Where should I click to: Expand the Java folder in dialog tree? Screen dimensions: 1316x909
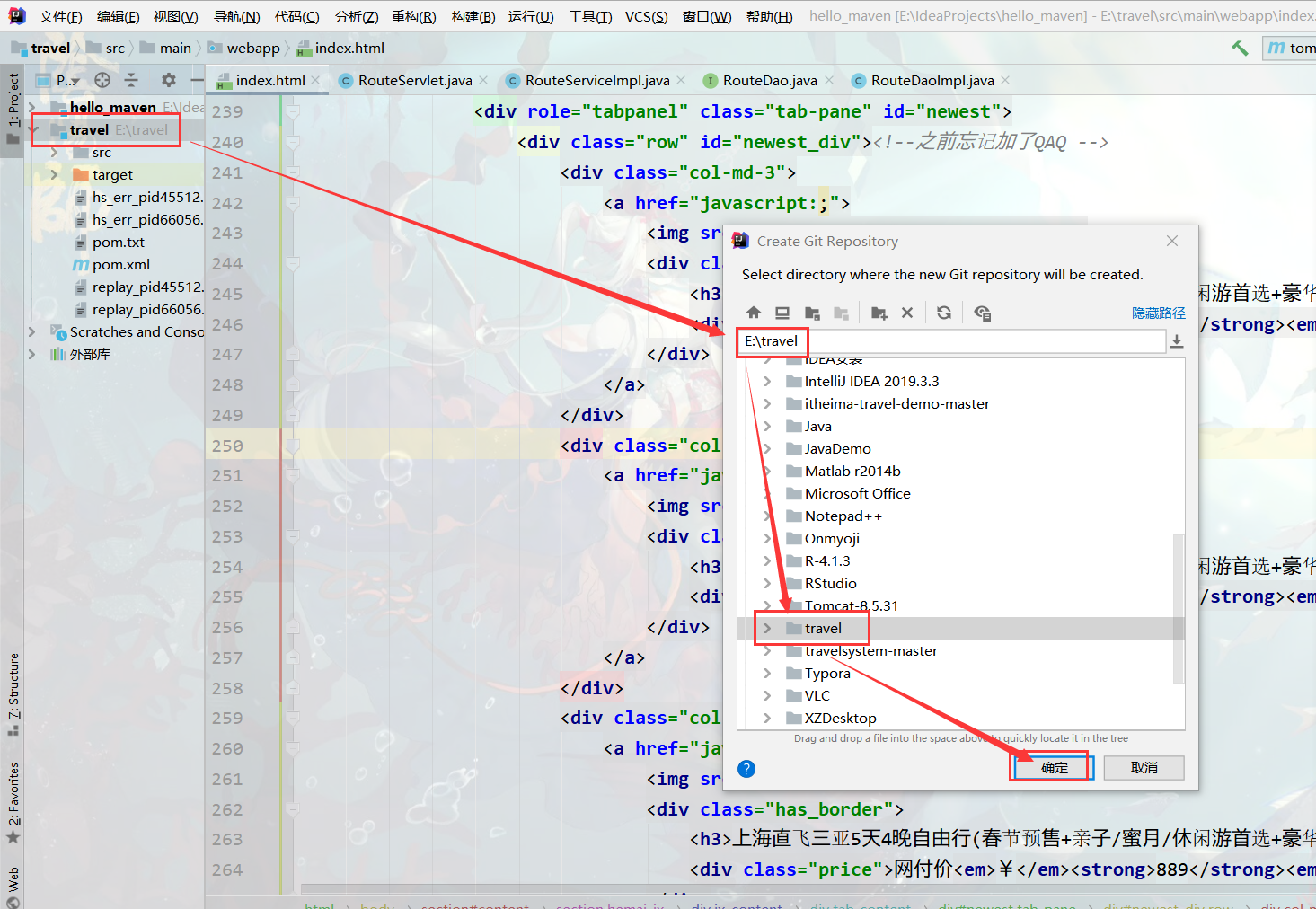pos(767,426)
